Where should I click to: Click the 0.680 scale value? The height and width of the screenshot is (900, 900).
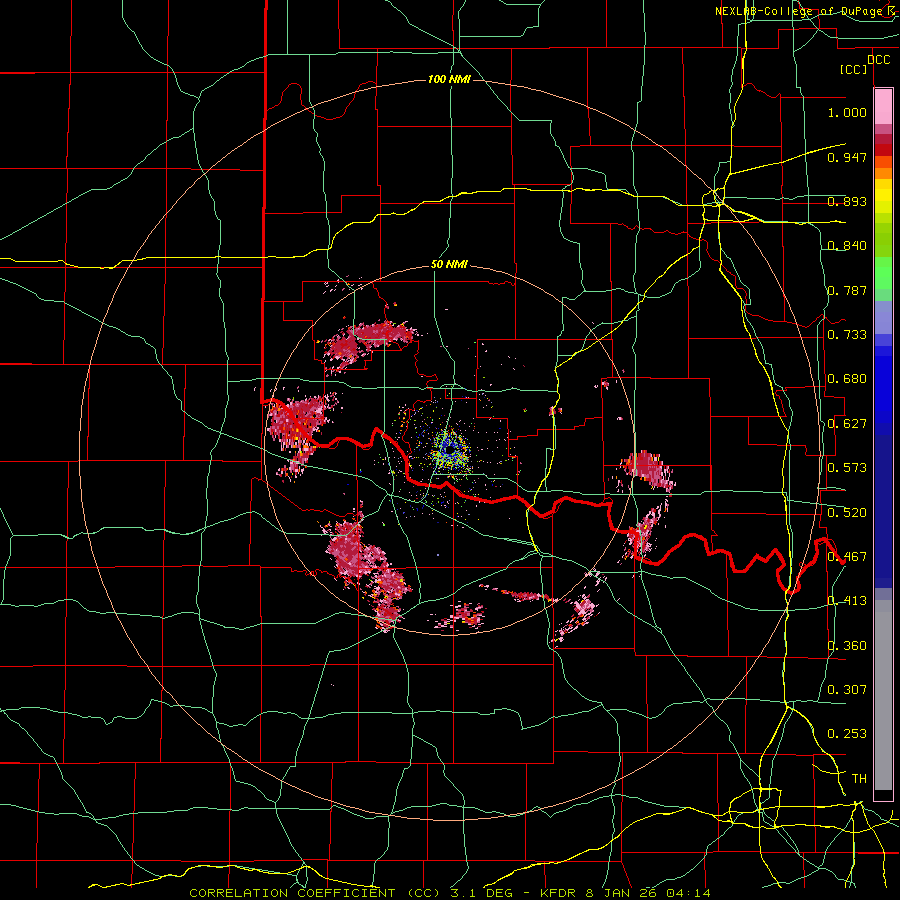847,379
